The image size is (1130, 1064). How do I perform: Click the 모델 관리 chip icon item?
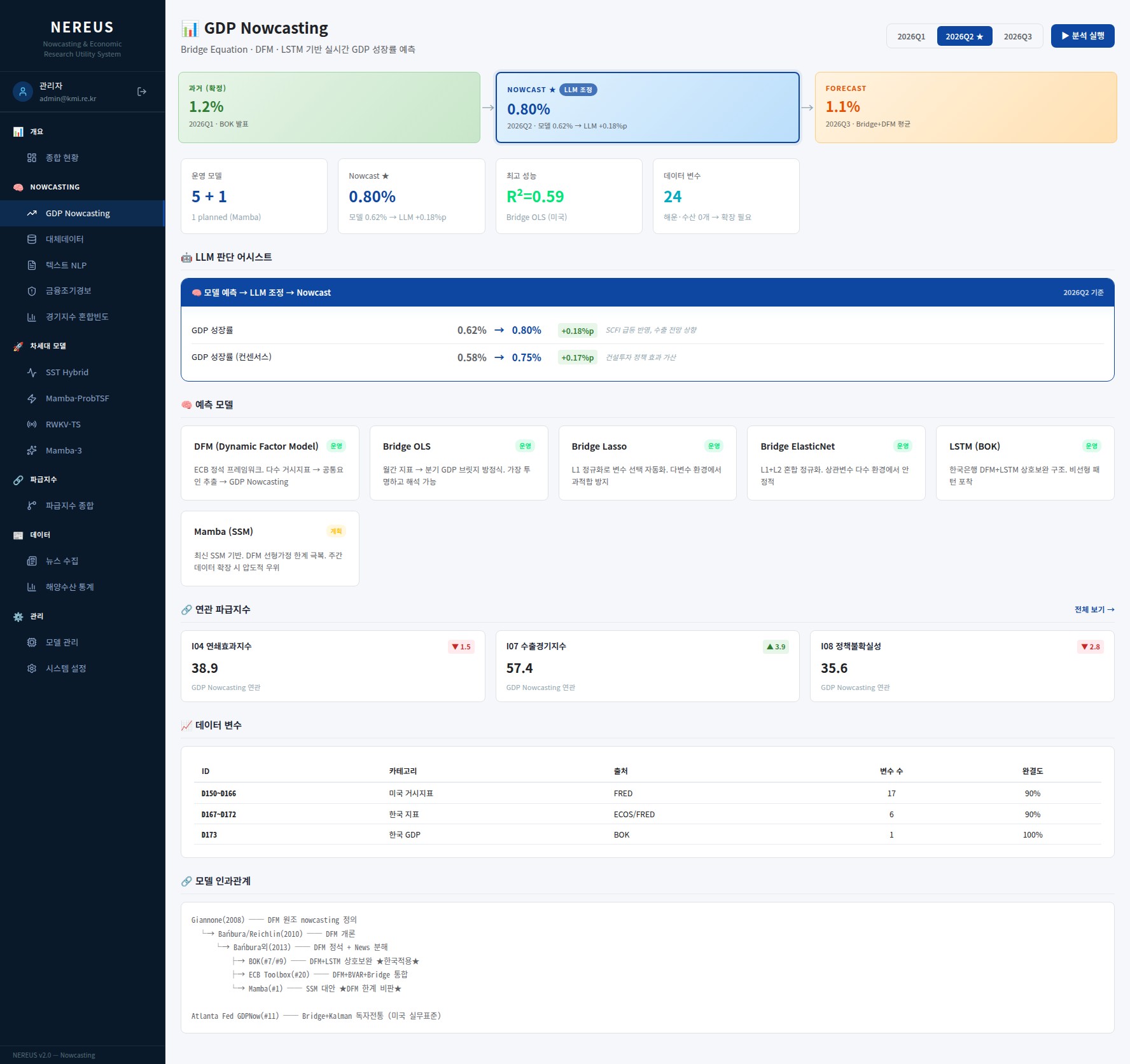(x=32, y=642)
